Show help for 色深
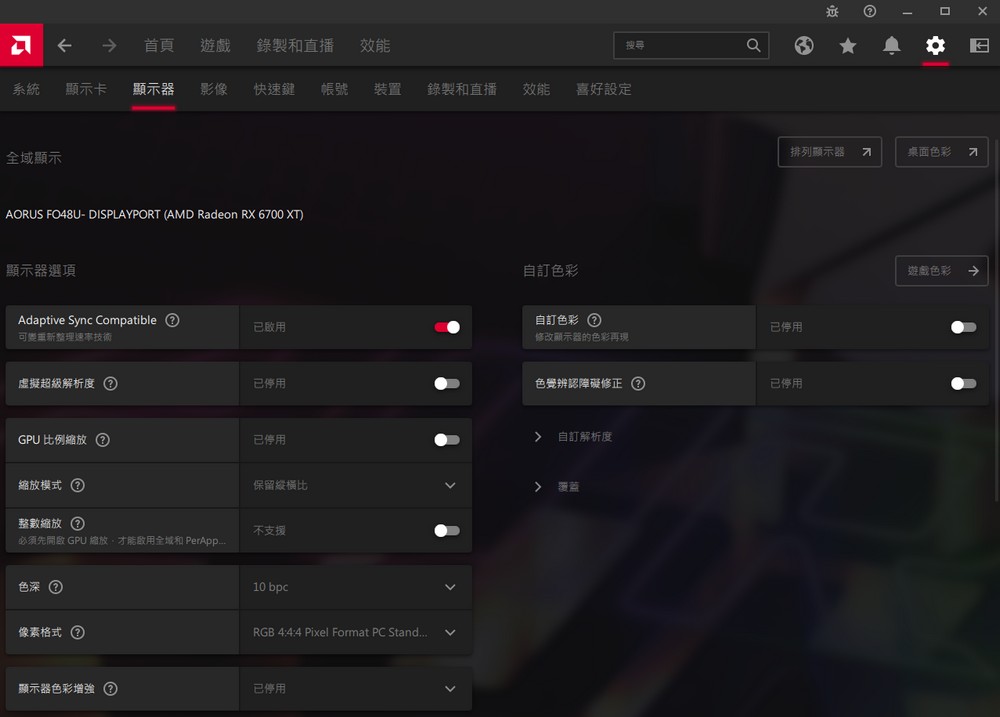 (56, 587)
